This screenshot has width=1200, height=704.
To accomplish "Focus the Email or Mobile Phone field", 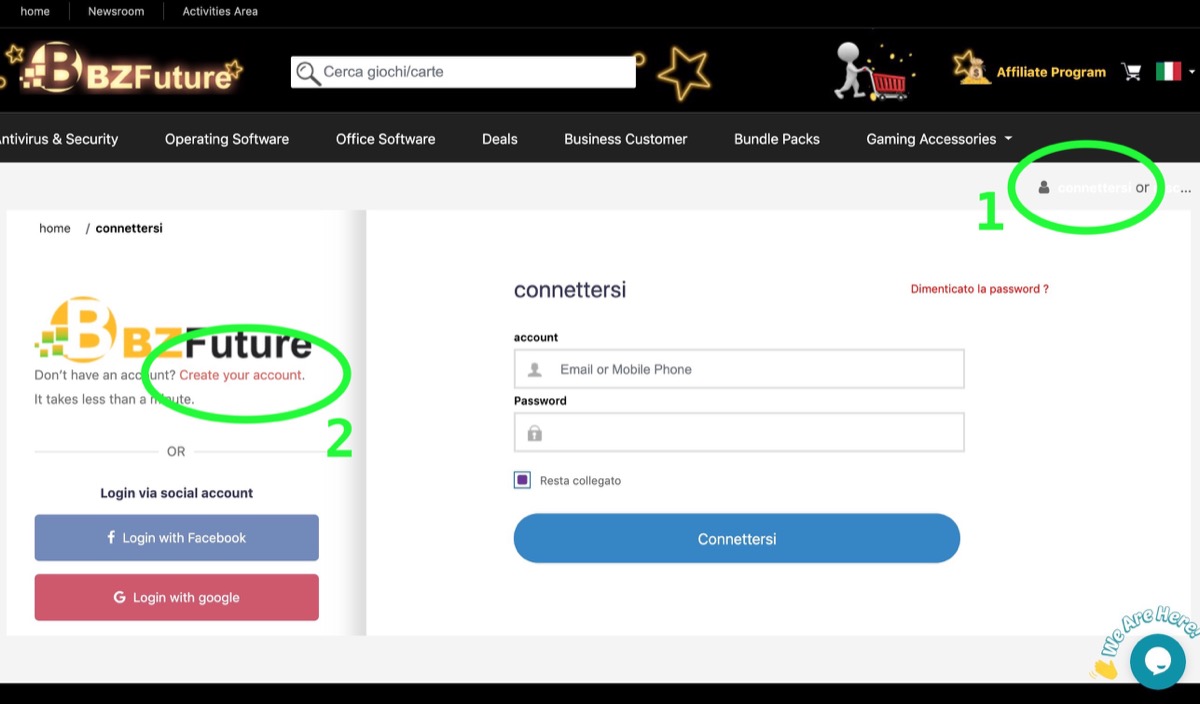I will click(x=739, y=369).
